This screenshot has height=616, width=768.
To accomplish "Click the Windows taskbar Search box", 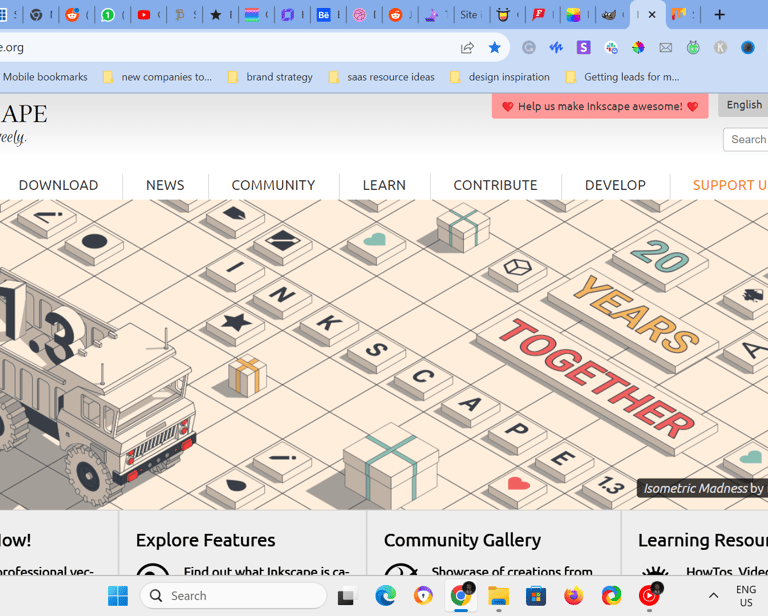I will (233, 596).
